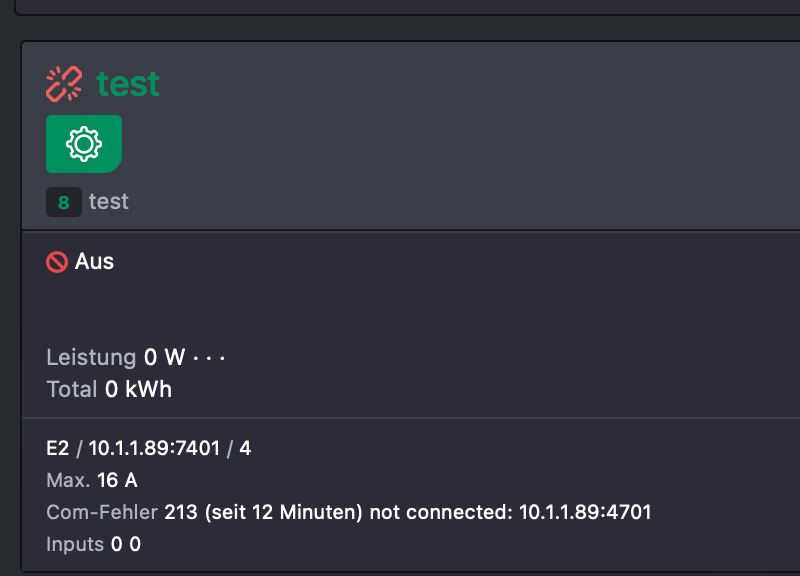Select the number 8 badge
This screenshot has width=800, height=576.
pos(64,202)
